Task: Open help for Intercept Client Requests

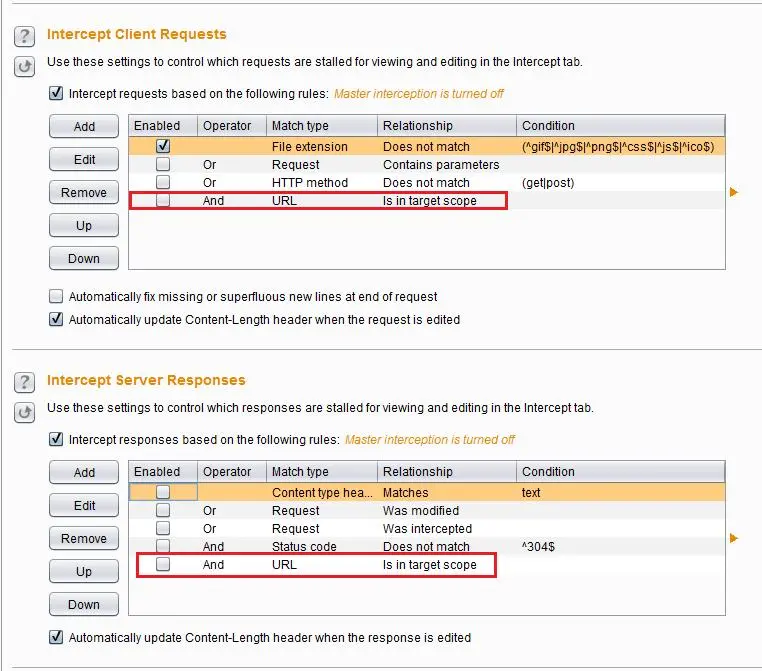Action: [x=24, y=36]
